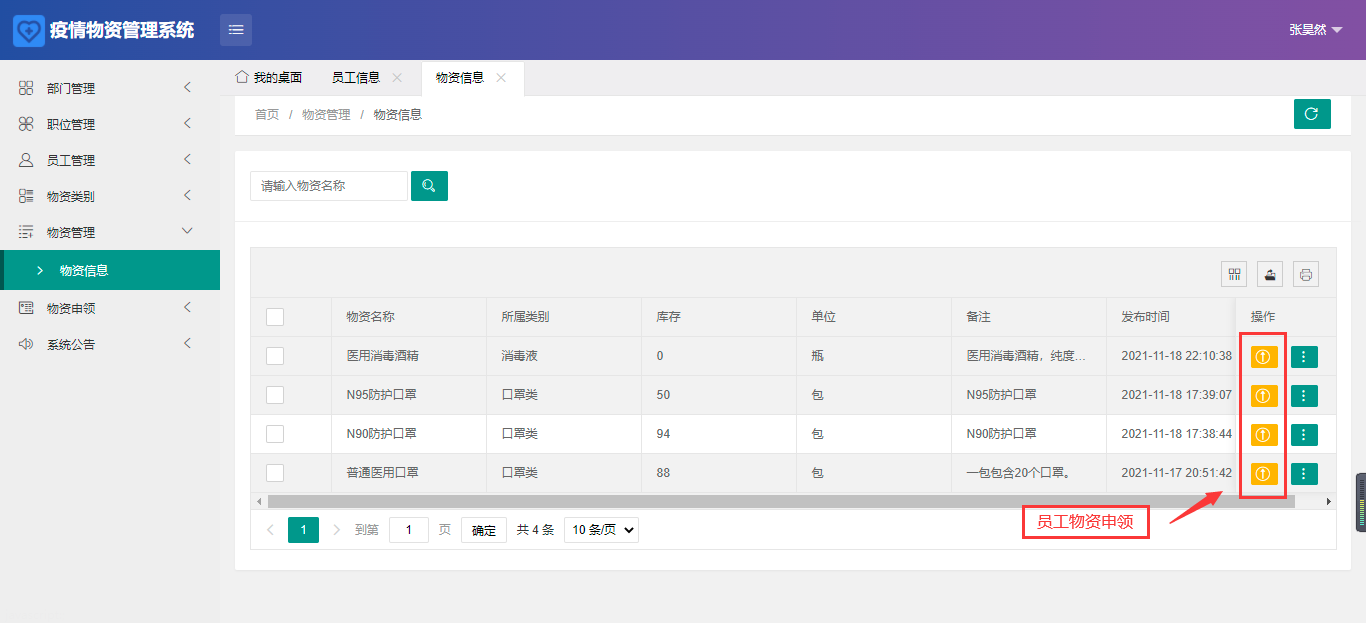
Task: Expand the 物资类别 menu chevron
Action: point(187,196)
